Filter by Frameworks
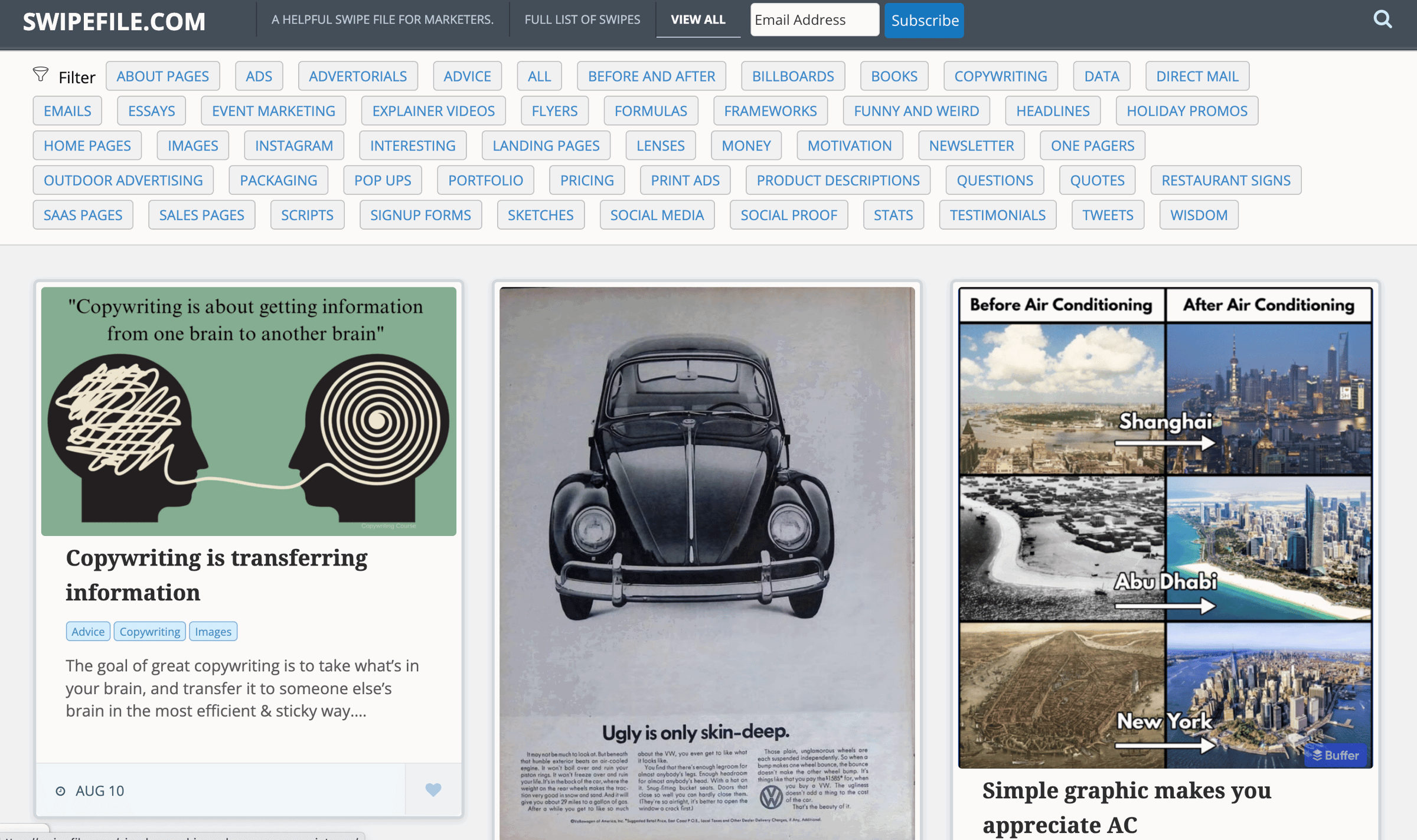The image size is (1417, 840). point(770,111)
